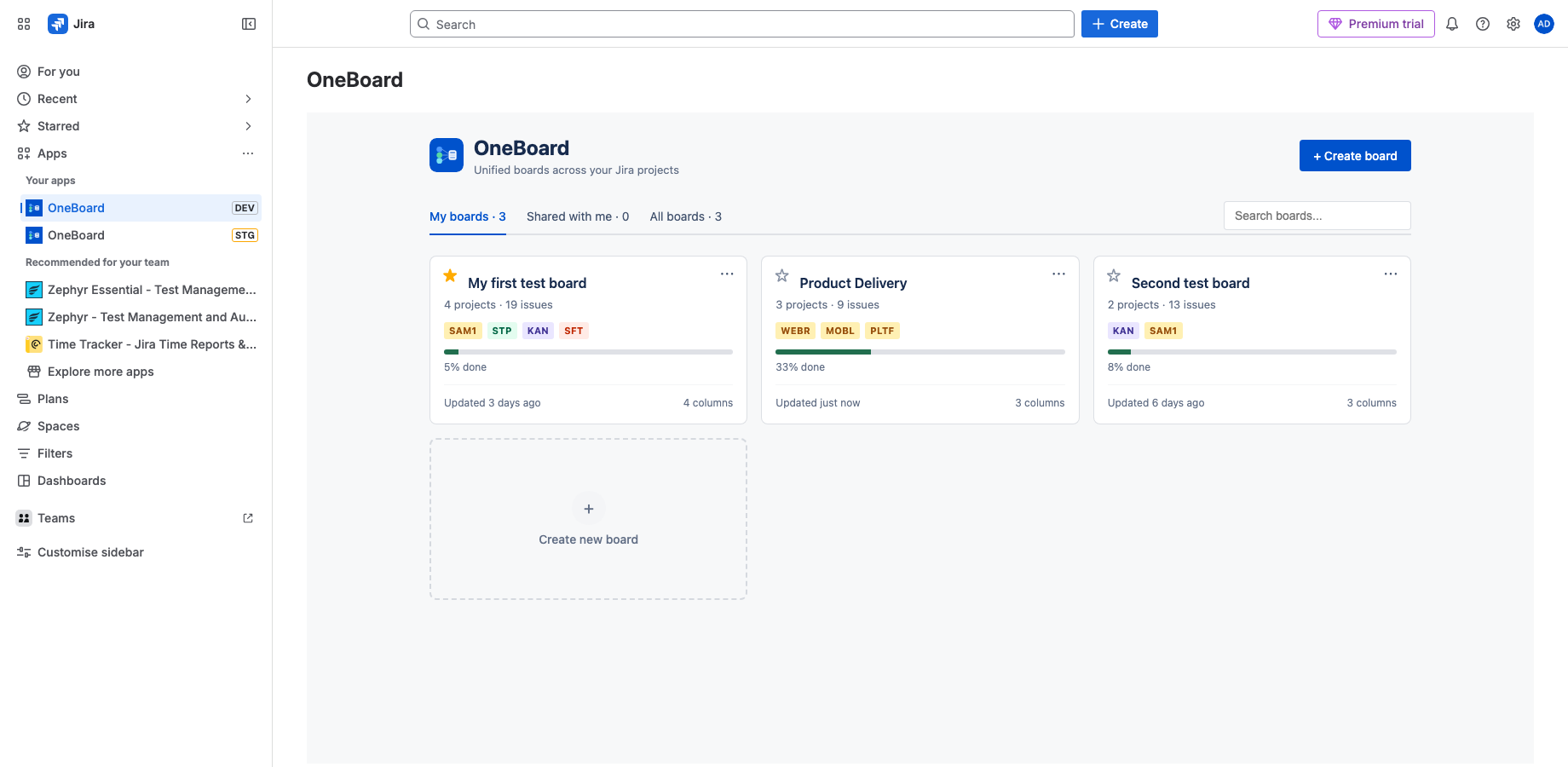The width and height of the screenshot is (1568, 767).
Task: Expand the Recent menu chevron
Action: 248,99
